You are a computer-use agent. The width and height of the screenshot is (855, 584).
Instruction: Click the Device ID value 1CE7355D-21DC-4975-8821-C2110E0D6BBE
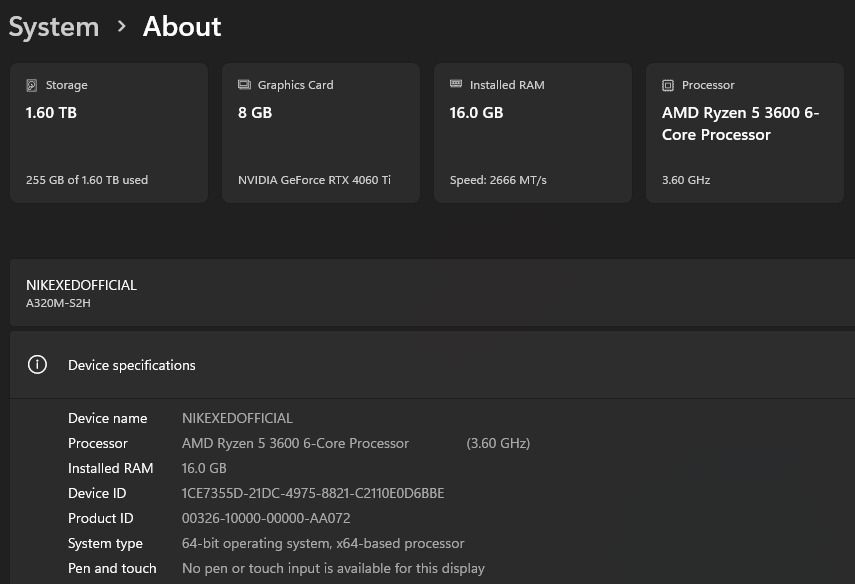coord(313,493)
